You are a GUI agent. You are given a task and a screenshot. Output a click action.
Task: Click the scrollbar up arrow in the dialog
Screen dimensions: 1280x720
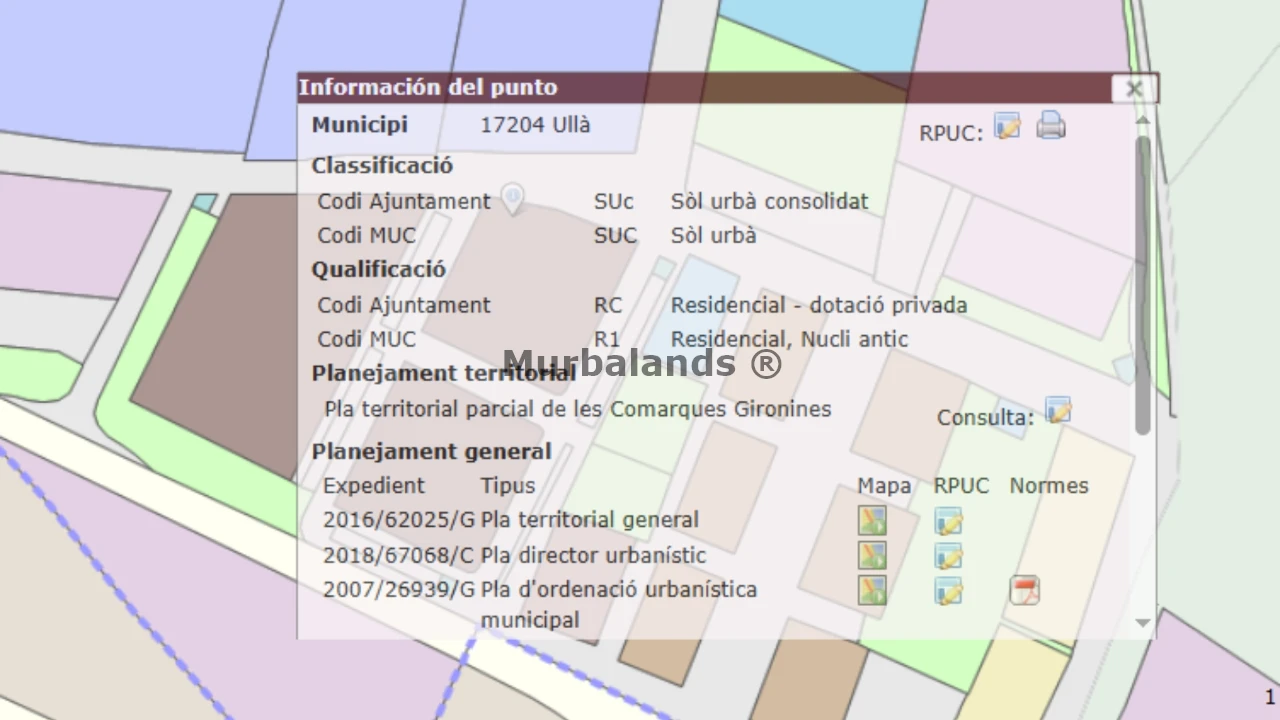pyautogui.click(x=1143, y=121)
